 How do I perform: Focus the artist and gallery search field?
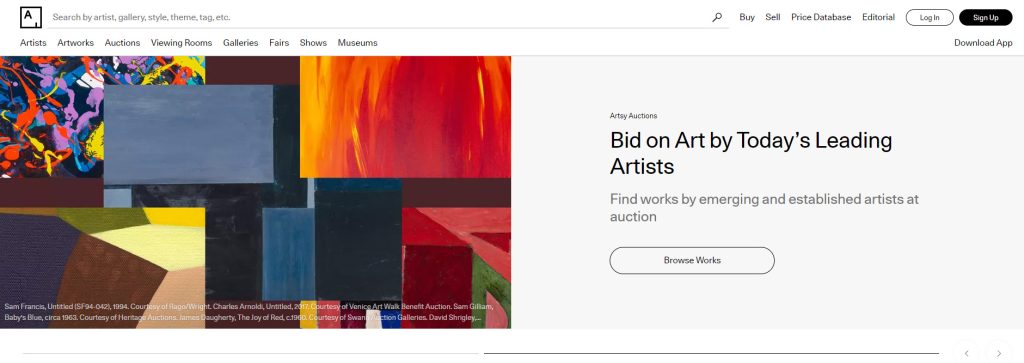click(379, 18)
